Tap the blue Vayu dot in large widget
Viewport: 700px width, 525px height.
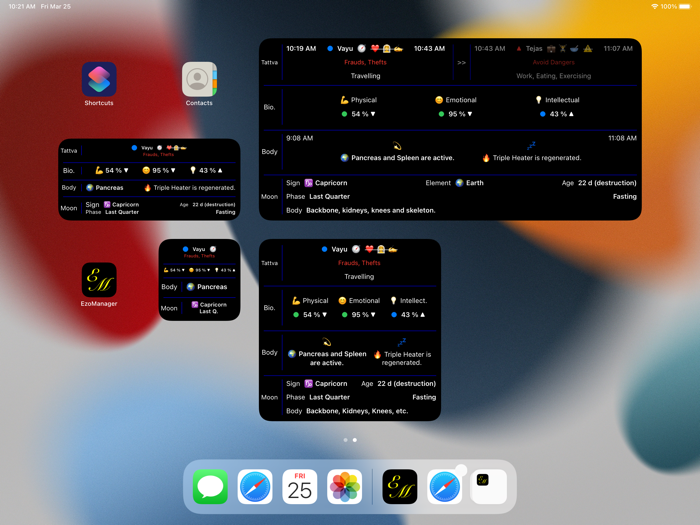pos(330,49)
